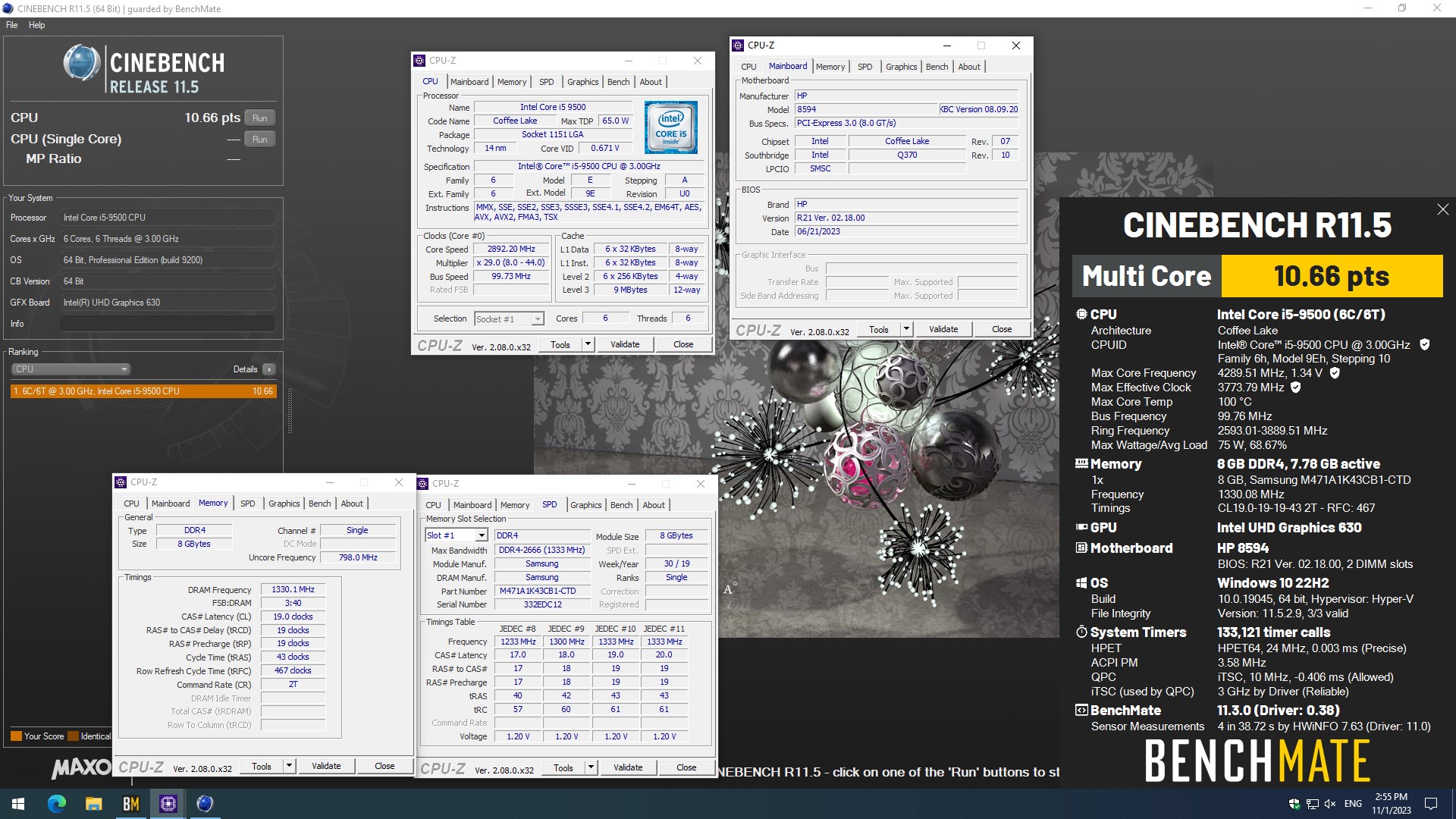Click the taskbar clock showing 2:55 PM
The height and width of the screenshot is (819, 1456).
pyautogui.click(x=1391, y=804)
